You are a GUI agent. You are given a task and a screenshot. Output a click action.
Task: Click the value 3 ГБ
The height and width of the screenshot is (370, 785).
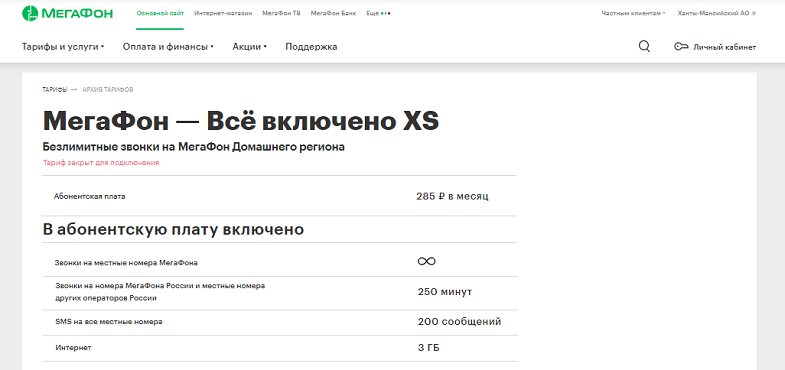point(429,347)
